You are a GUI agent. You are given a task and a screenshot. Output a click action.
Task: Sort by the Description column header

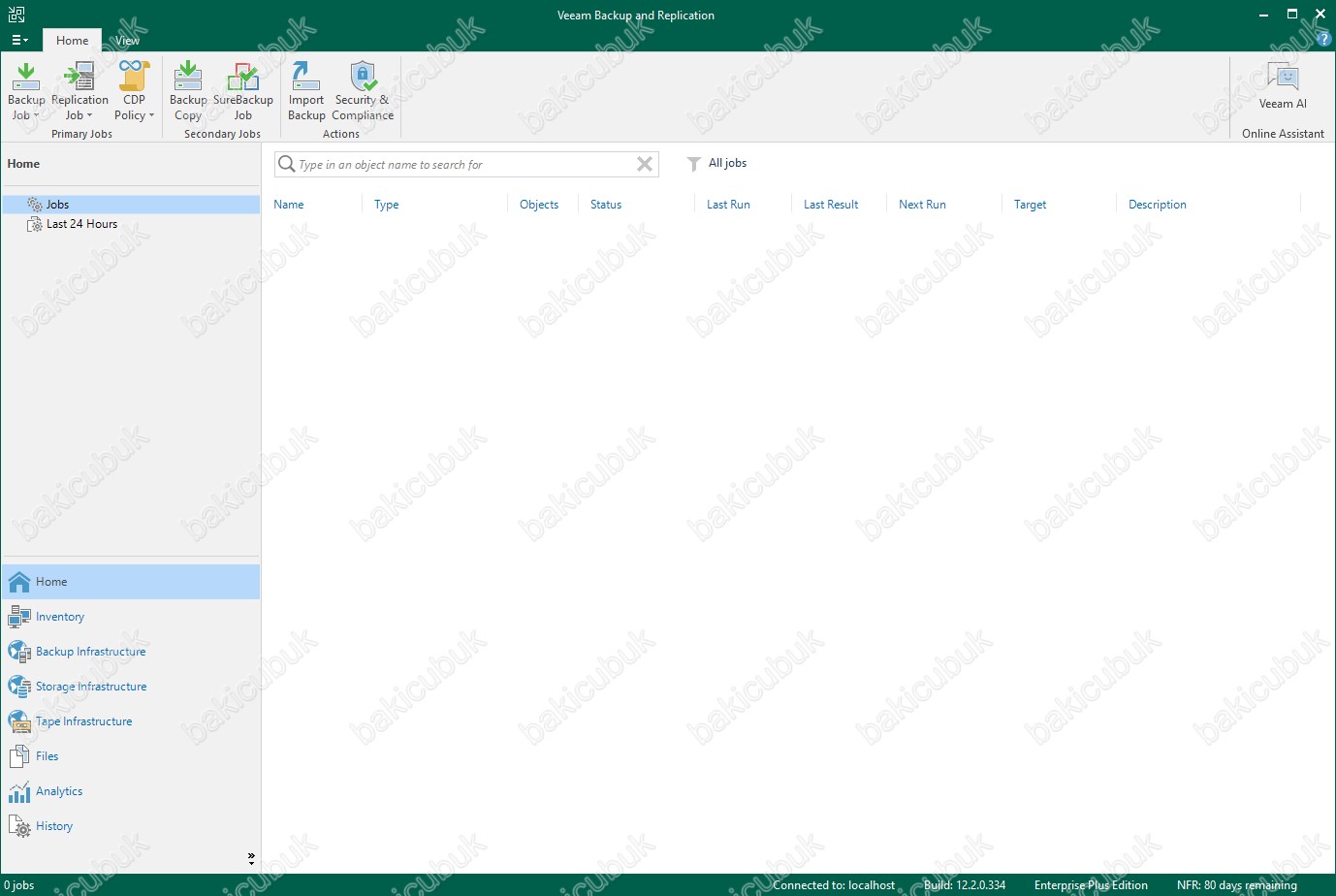(1158, 205)
